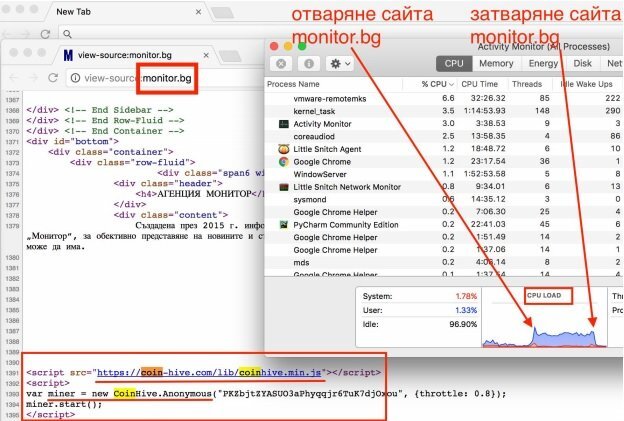Switch to the Energy tab
Viewport: 624px width, 421px height.
point(543,64)
